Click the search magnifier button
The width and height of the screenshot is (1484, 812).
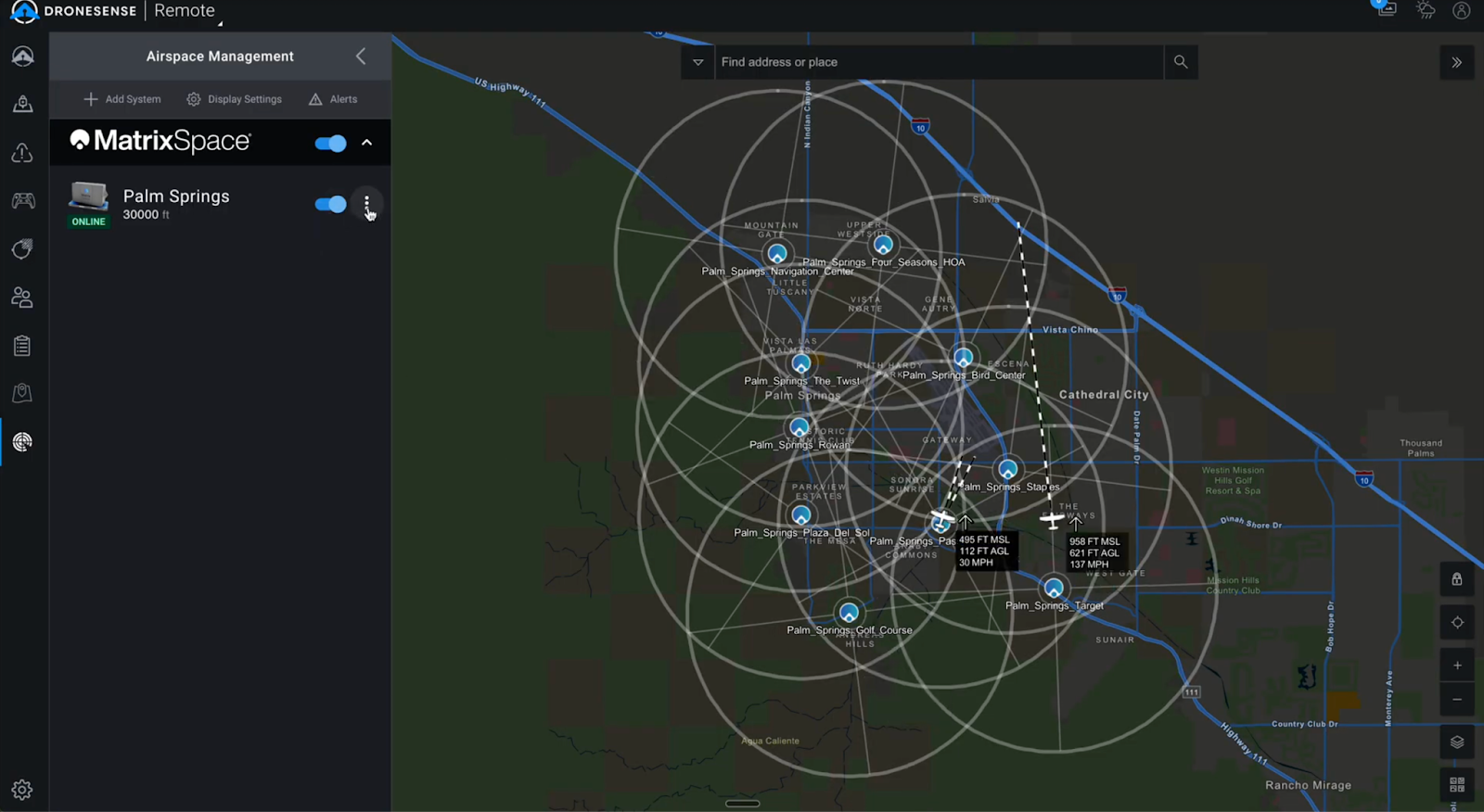coord(1181,62)
